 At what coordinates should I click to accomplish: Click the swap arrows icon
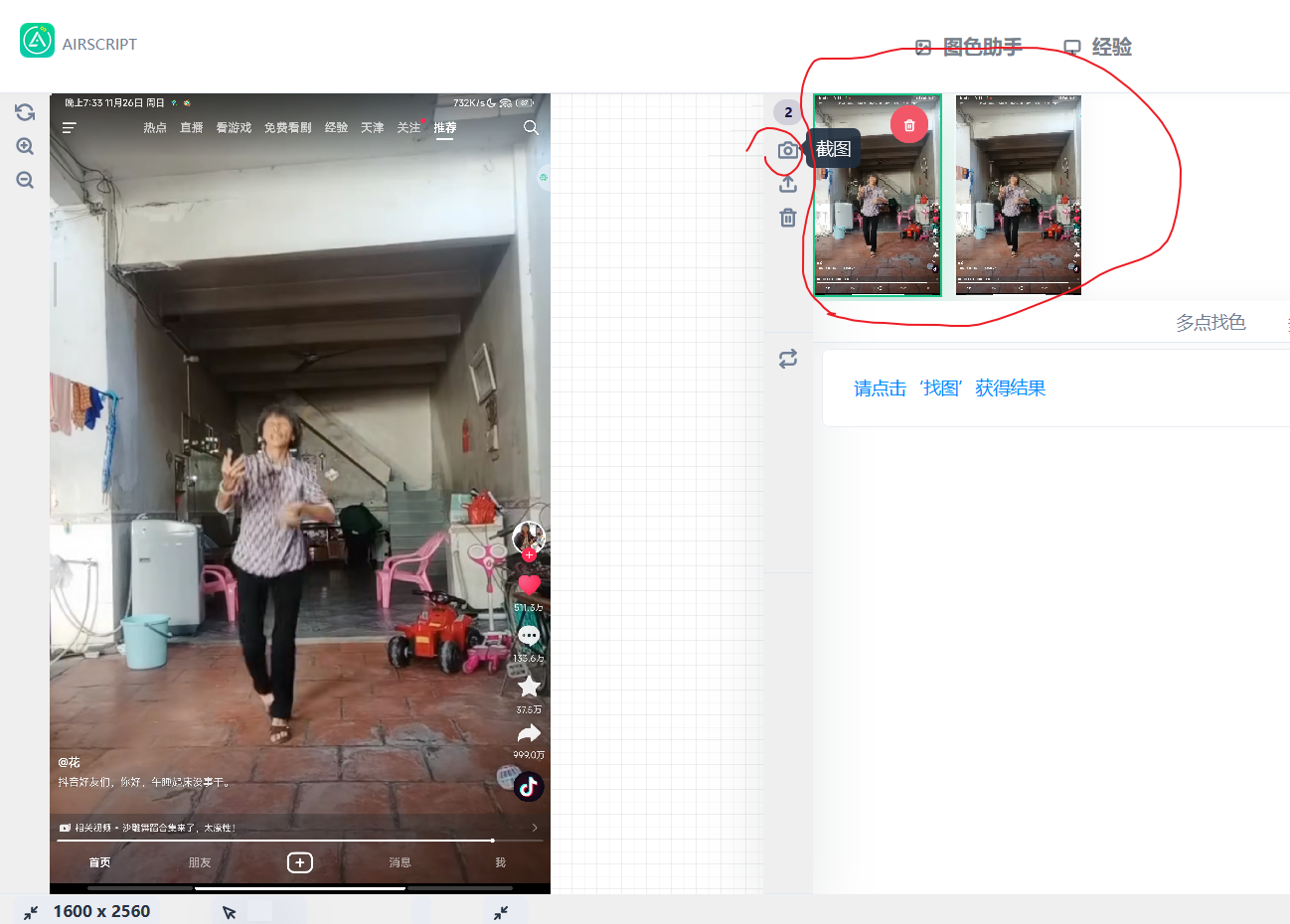click(788, 359)
